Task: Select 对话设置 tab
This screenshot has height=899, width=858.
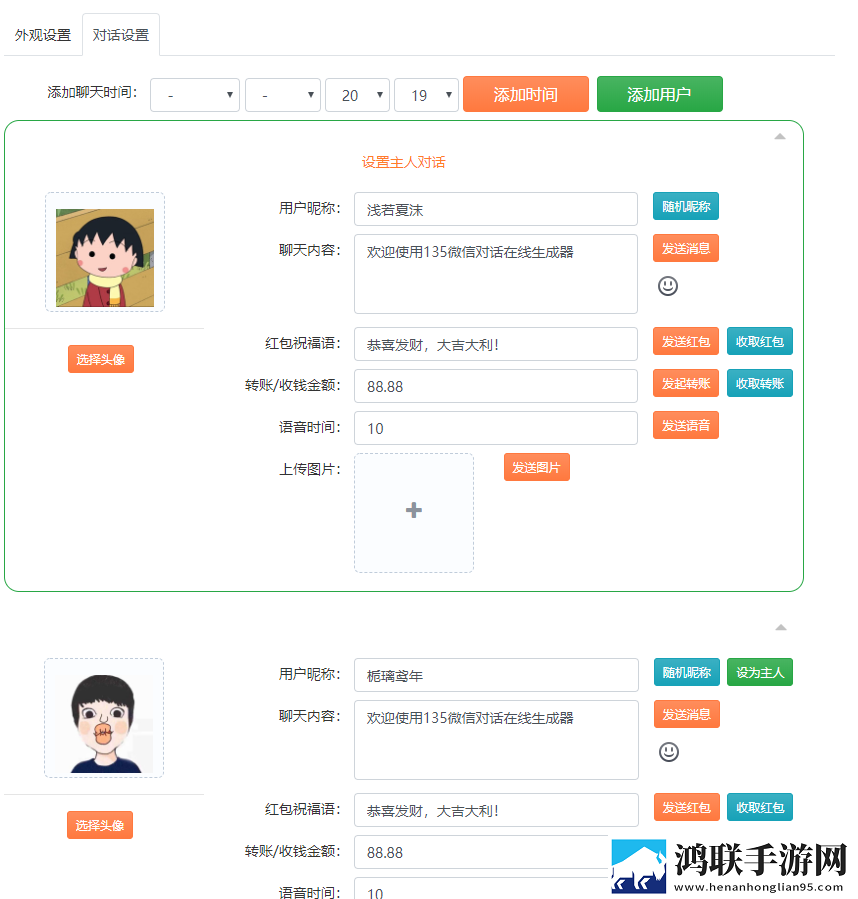Action: pyautogui.click(x=121, y=35)
